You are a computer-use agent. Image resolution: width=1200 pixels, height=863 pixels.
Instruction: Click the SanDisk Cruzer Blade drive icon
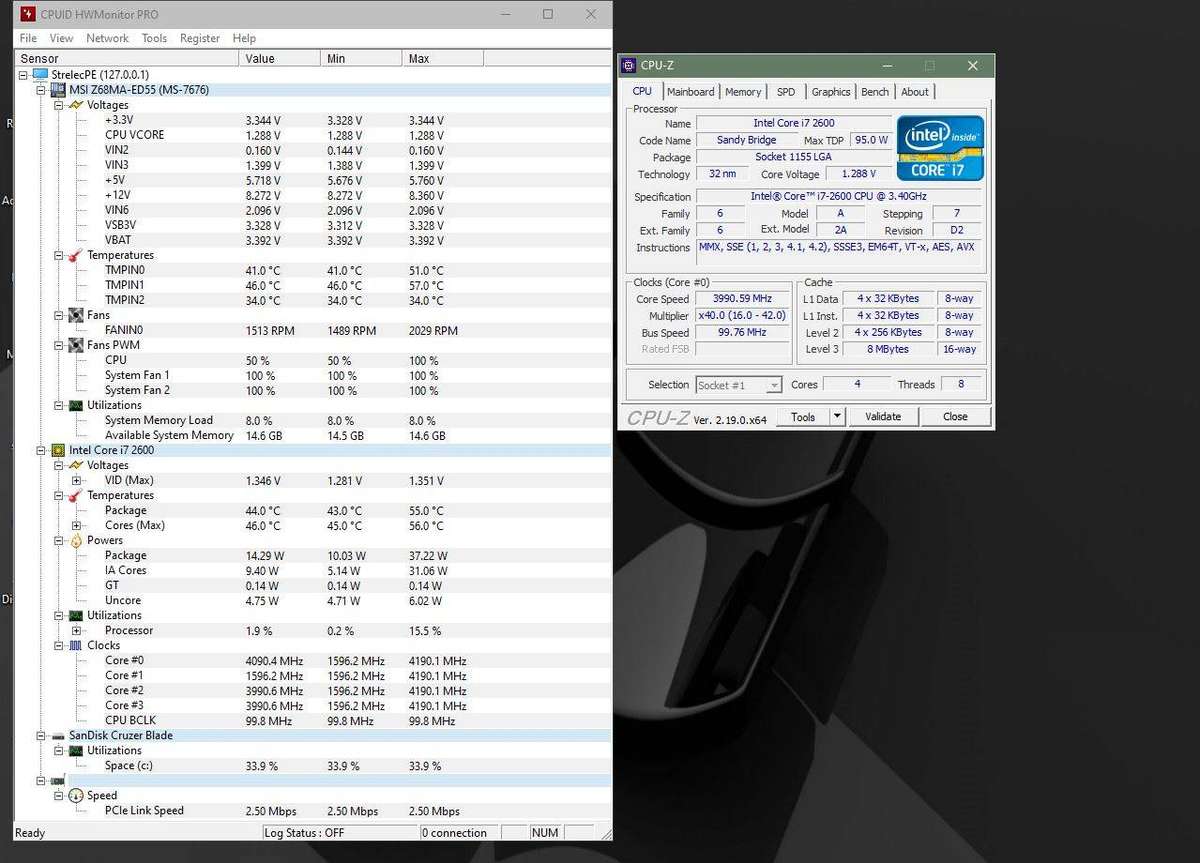pyautogui.click(x=58, y=735)
